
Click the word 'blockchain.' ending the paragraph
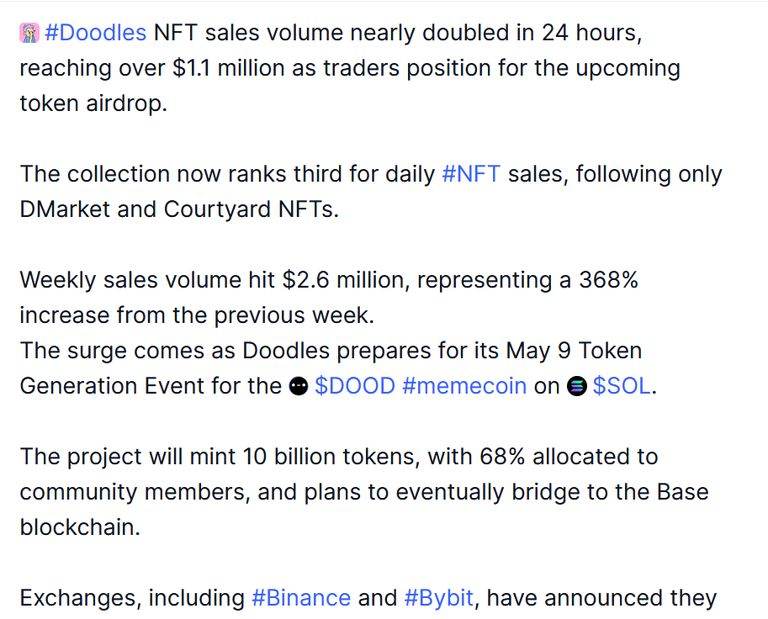pos(80,527)
